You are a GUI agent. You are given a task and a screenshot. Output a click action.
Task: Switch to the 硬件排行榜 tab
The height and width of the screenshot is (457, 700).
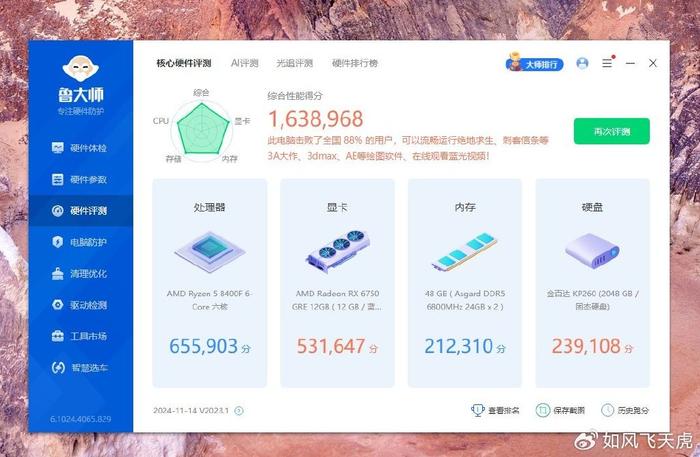(355, 63)
